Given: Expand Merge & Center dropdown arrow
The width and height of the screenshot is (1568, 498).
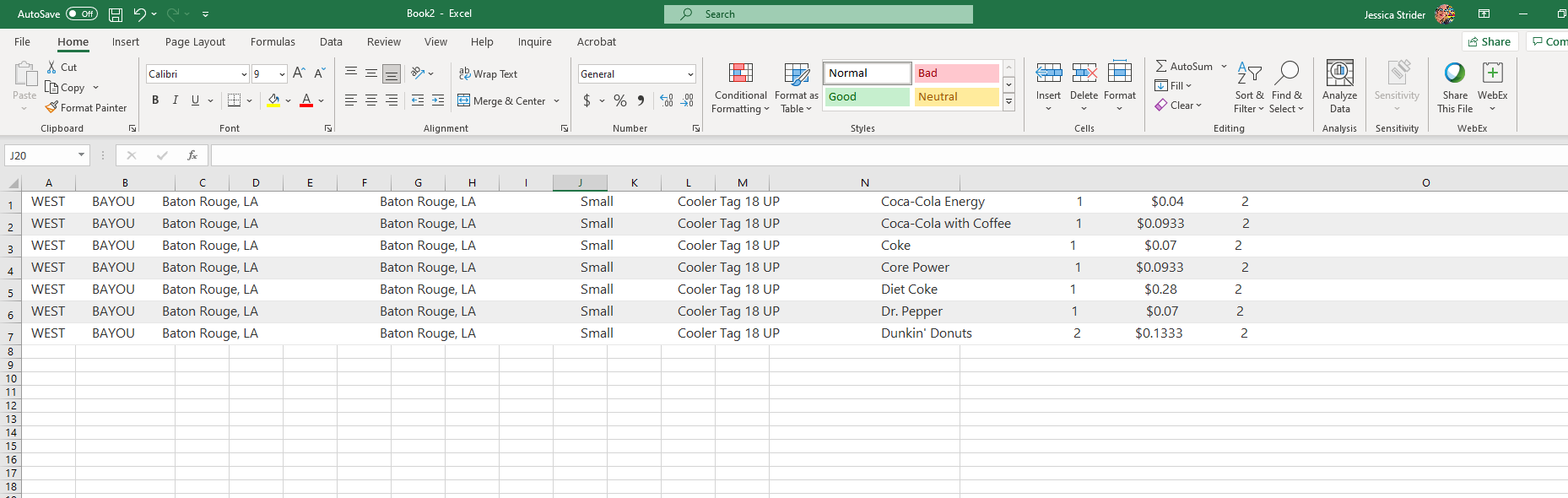Looking at the screenshot, I should coord(557,101).
